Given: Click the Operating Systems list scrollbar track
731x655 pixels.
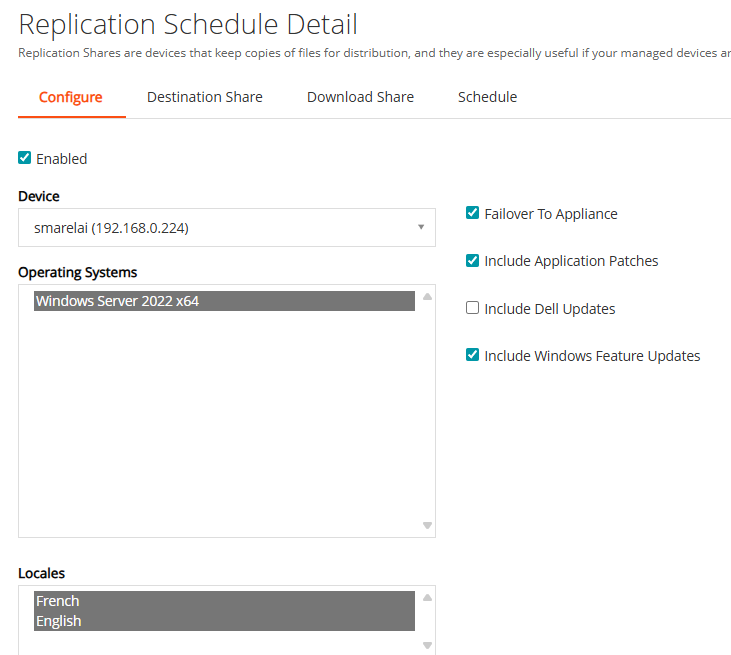Looking at the screenshot, I should [x=427, y=410].
